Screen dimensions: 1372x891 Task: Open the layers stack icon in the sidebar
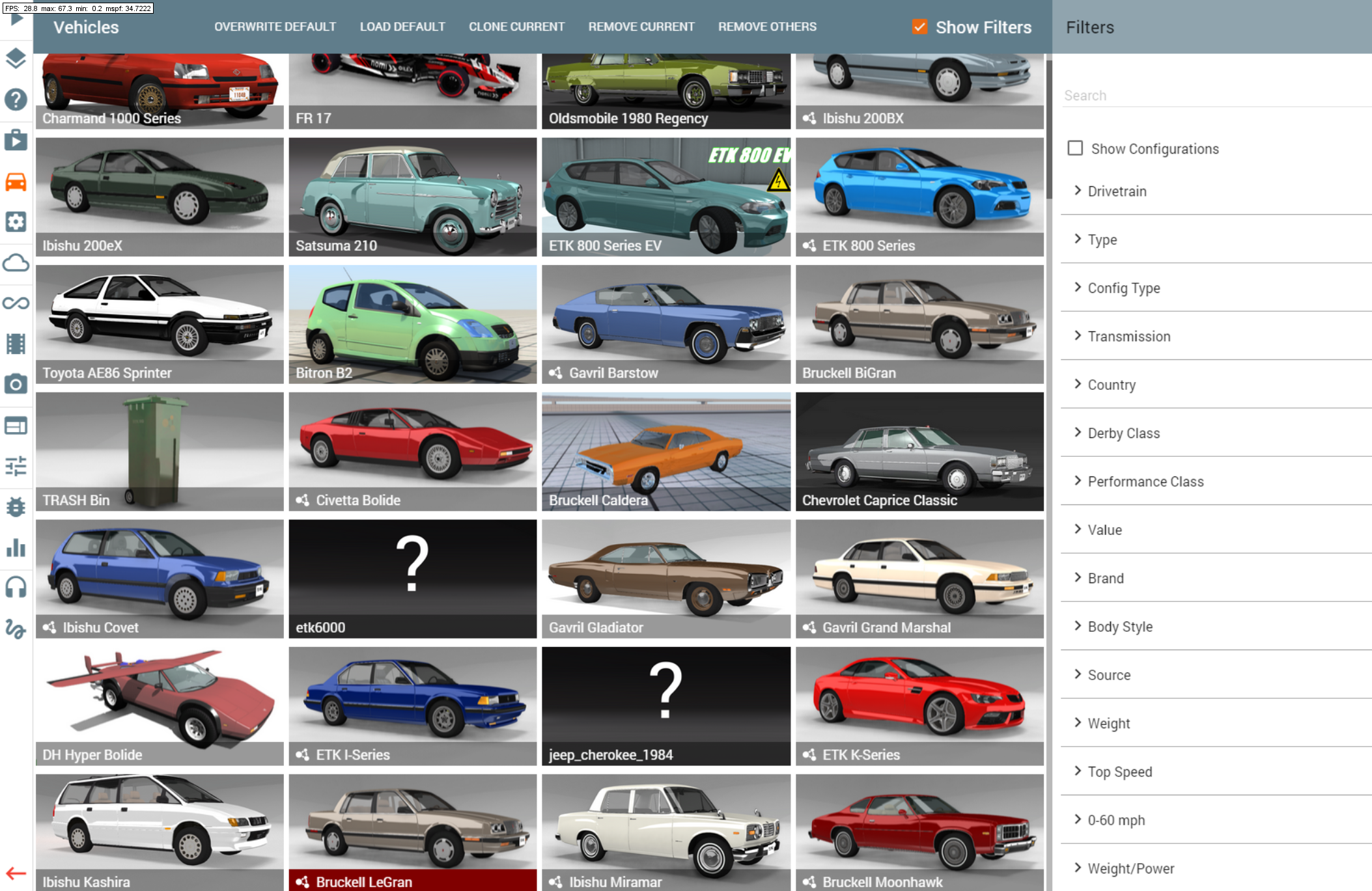pos(16,59)
